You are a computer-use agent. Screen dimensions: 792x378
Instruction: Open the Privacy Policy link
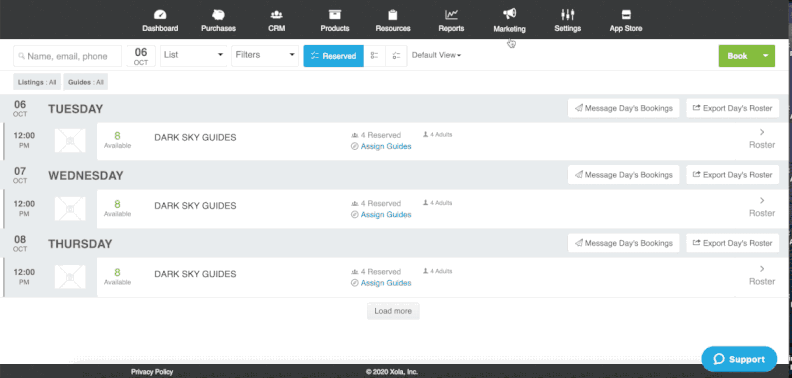[152, 372]
